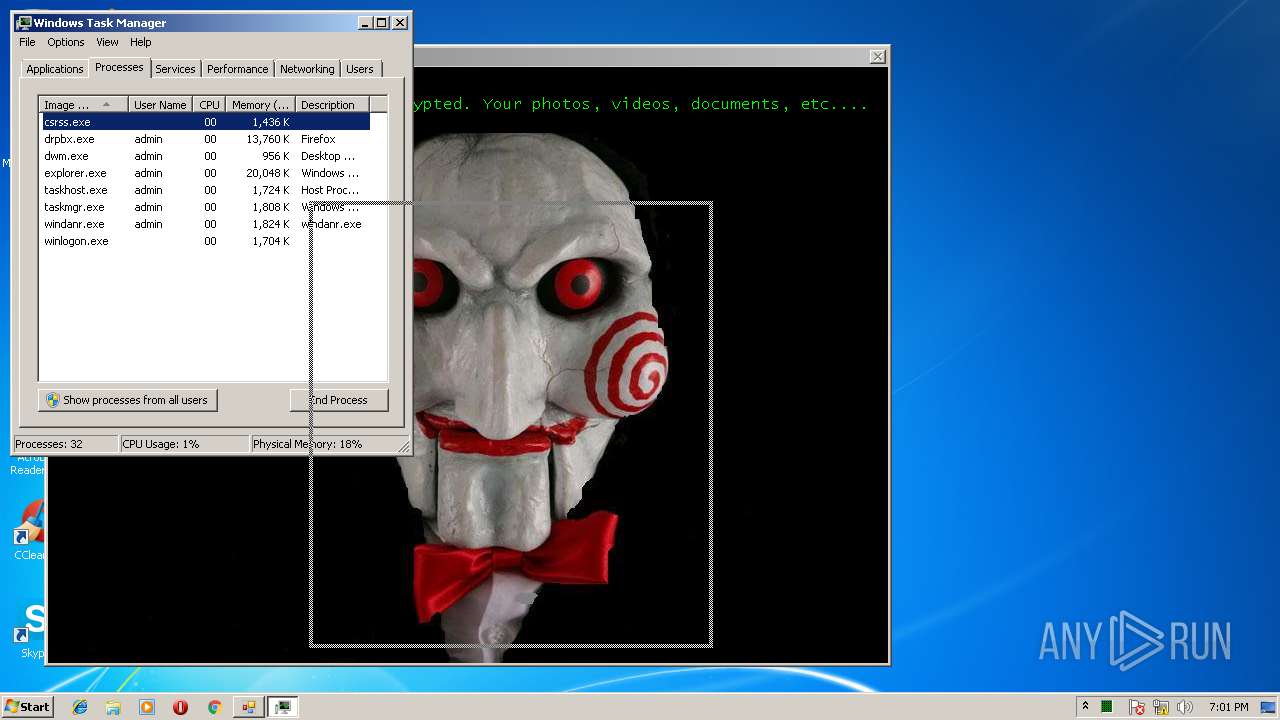
Task: Sort processes by Memory column
Action: pos(260,105)
